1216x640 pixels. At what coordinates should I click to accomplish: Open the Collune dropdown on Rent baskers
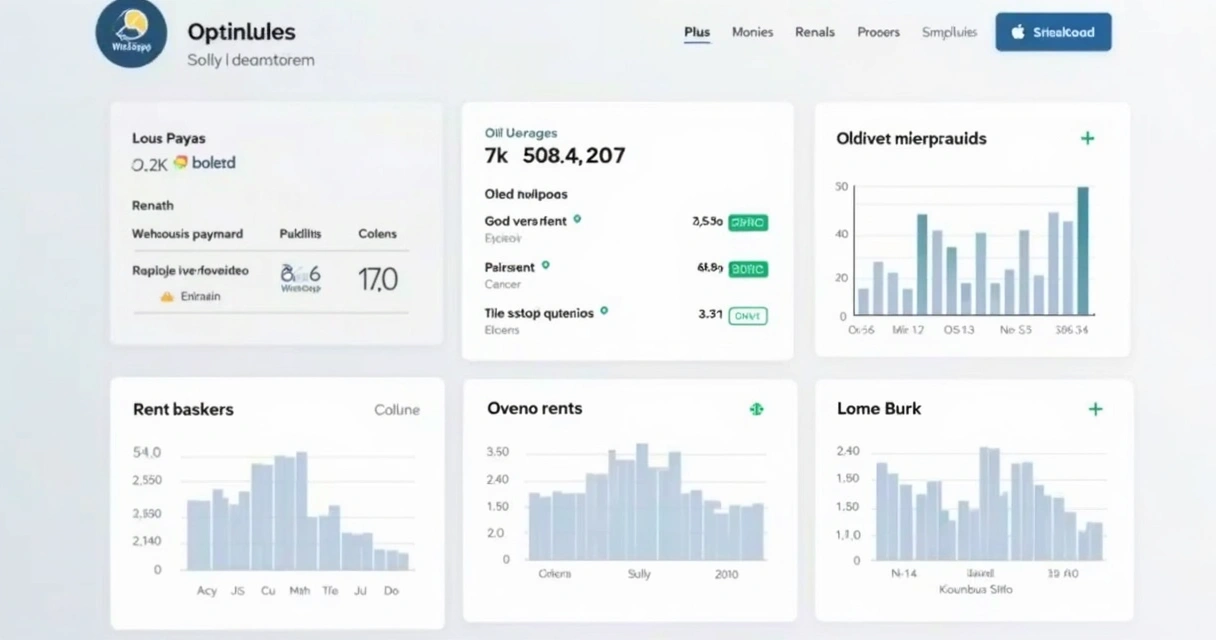(397, 409)
